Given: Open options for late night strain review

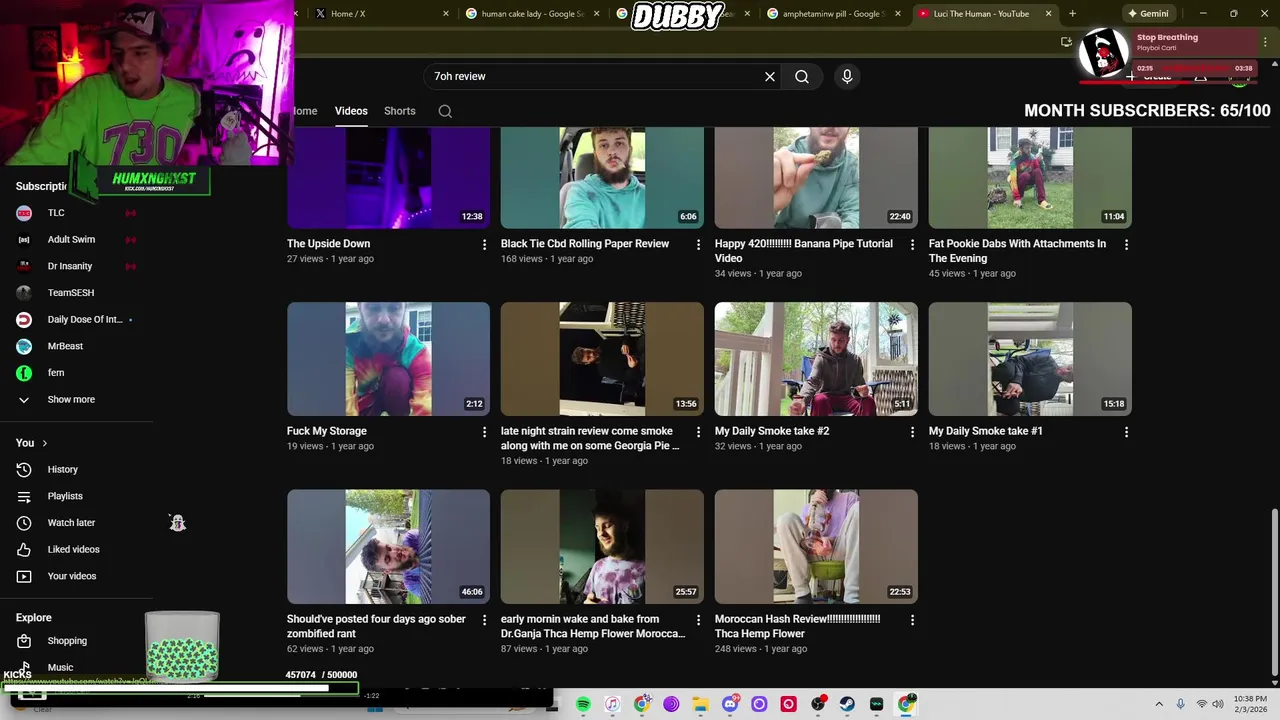Looking at the screenshot, I should [x=699, y=432].
